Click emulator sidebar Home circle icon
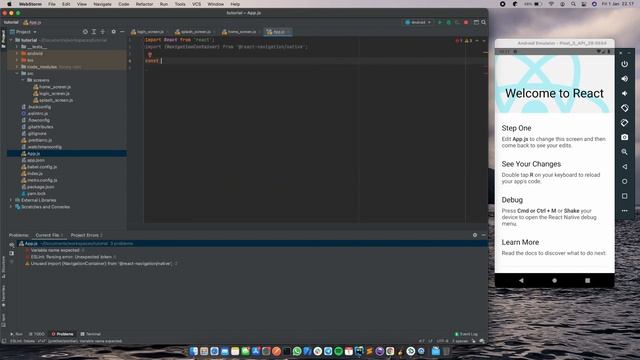Viewport: 640px width, 360px height. click(x=624, y=181)
